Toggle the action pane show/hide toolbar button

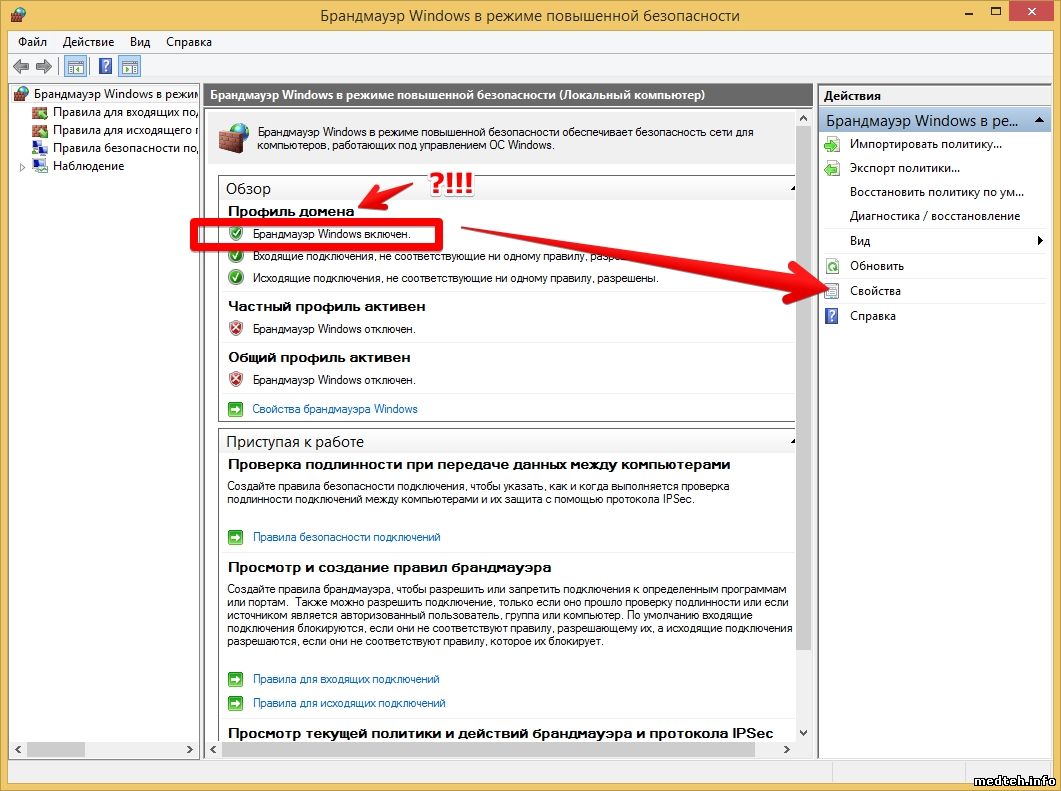click(x=130, y=67)
